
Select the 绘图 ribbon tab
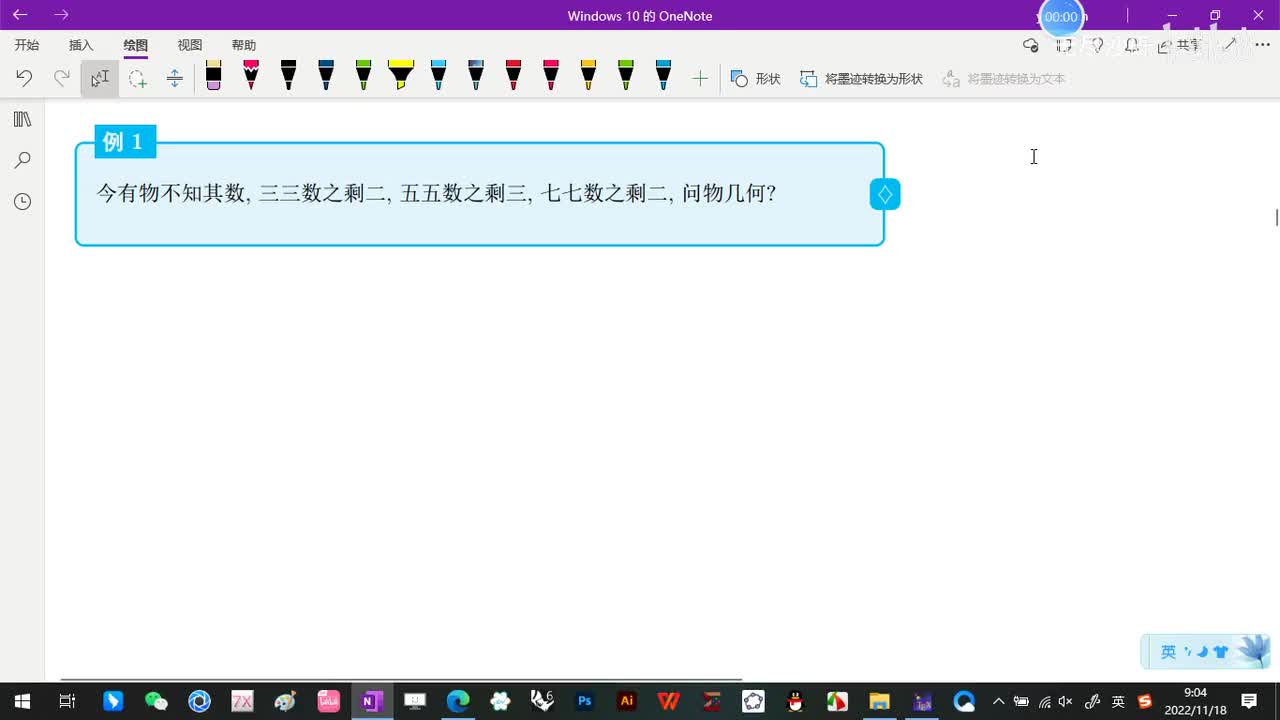(136, 45)
